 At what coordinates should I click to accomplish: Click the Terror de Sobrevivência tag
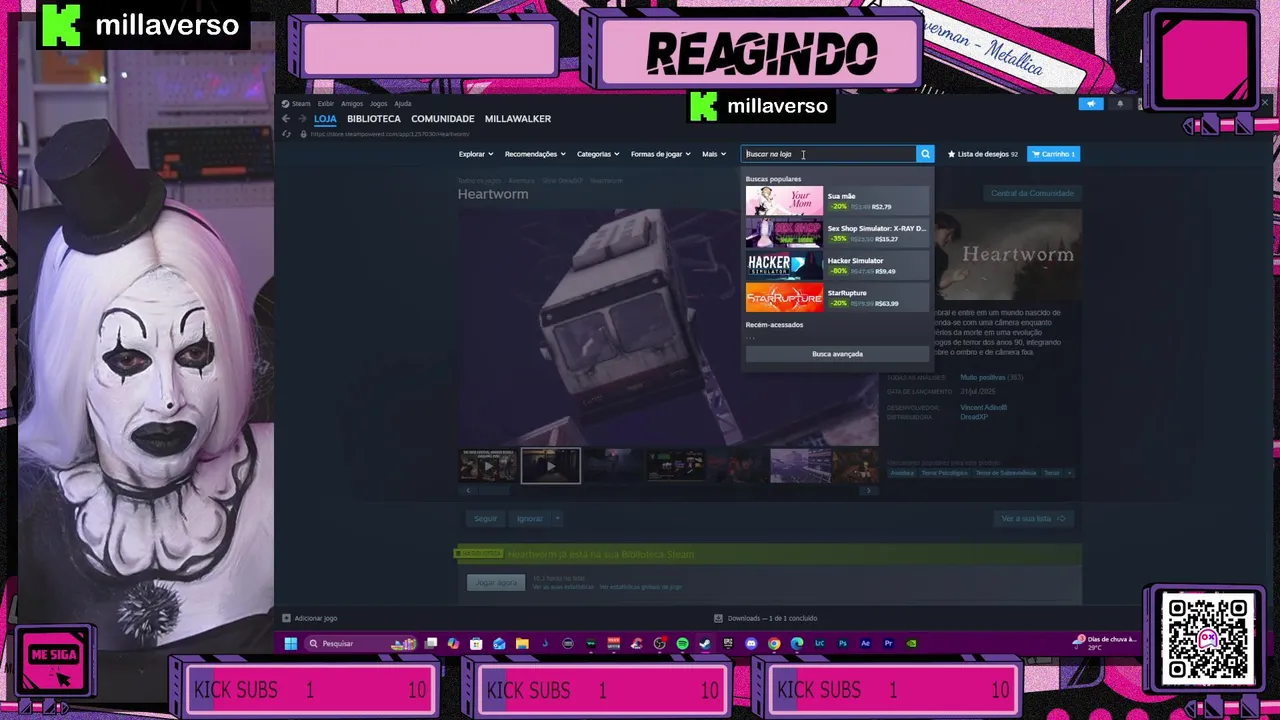[x=1005, y=473]
